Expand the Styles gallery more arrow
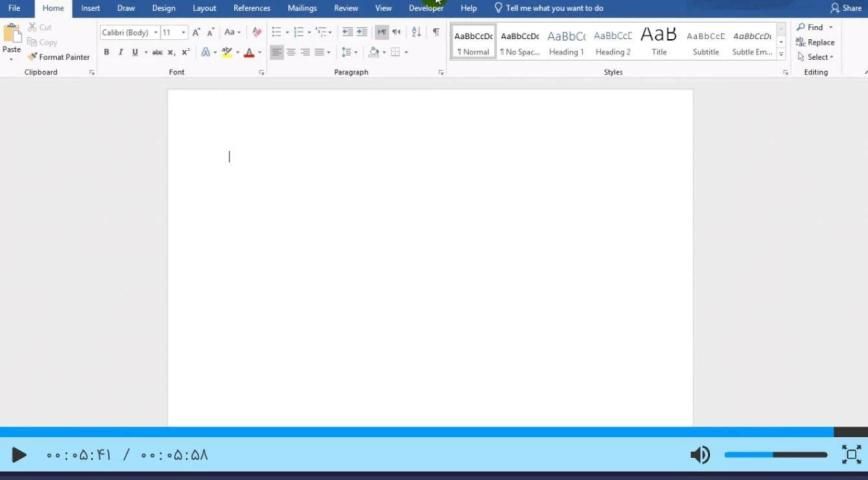Screen dimensions: 868x480 781,54
